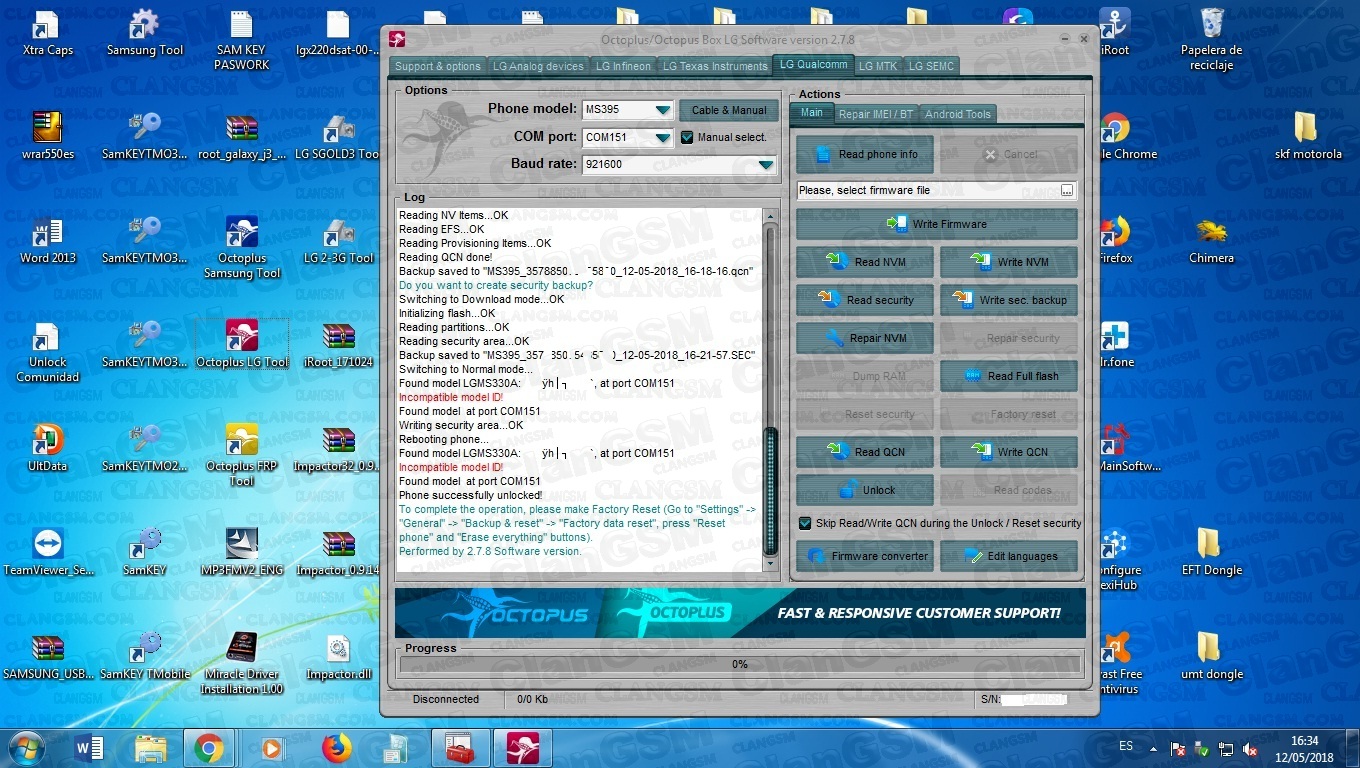Click the Write NVM button
Screen dimensions: 1360x768
tap(1009, 262)
